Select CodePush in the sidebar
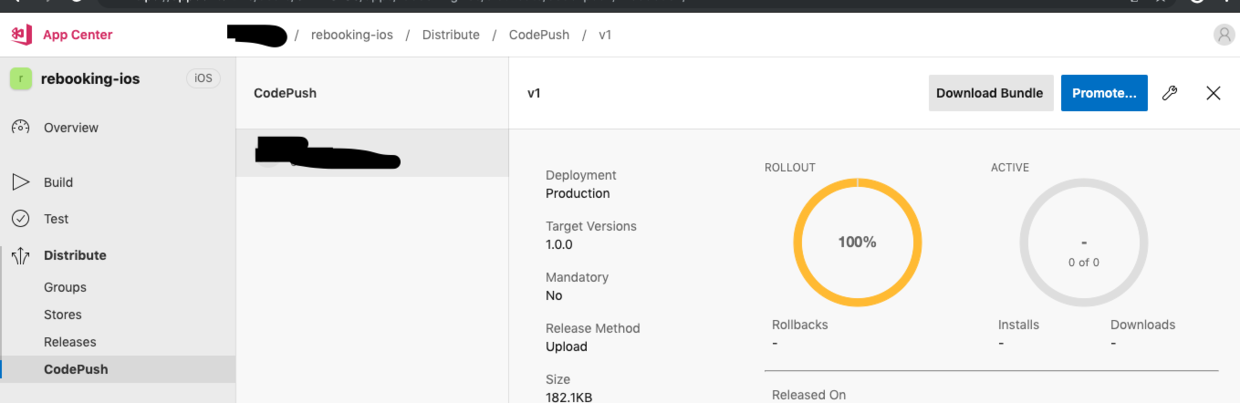Viewport: 1240px width, 403px height. [118, 369]
